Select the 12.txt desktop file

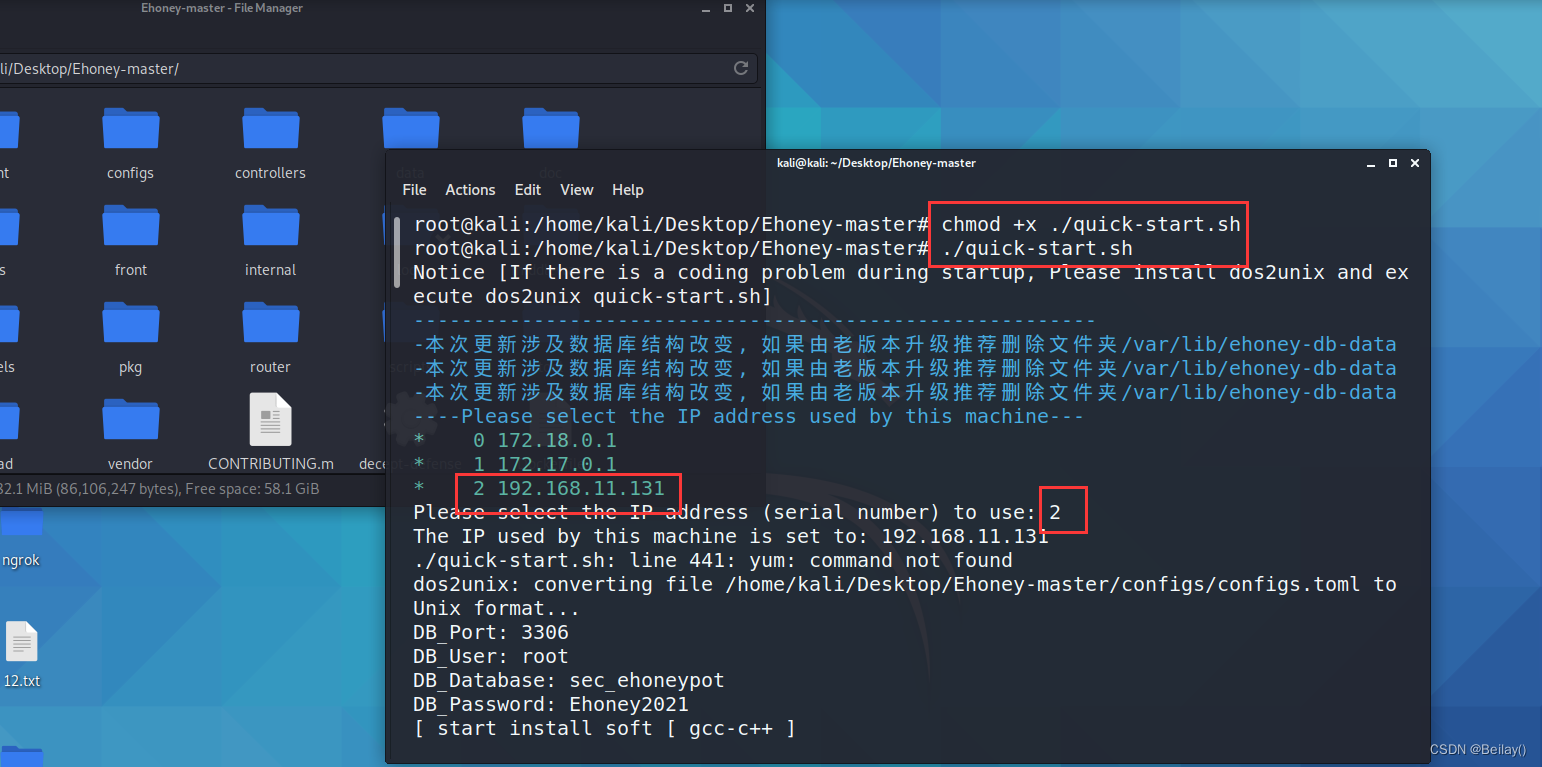pos(22,642)
